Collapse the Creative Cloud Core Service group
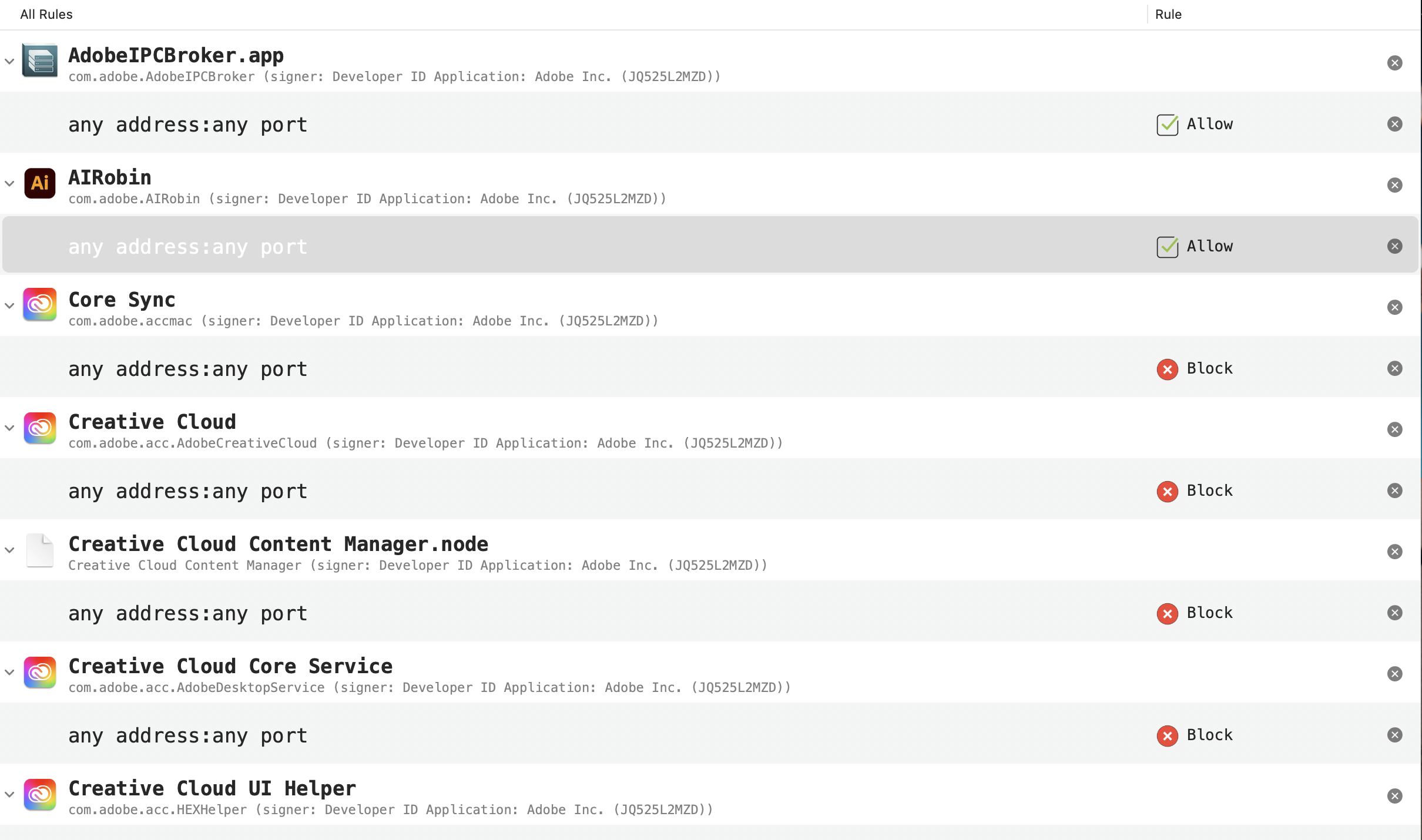 (9, 672)
